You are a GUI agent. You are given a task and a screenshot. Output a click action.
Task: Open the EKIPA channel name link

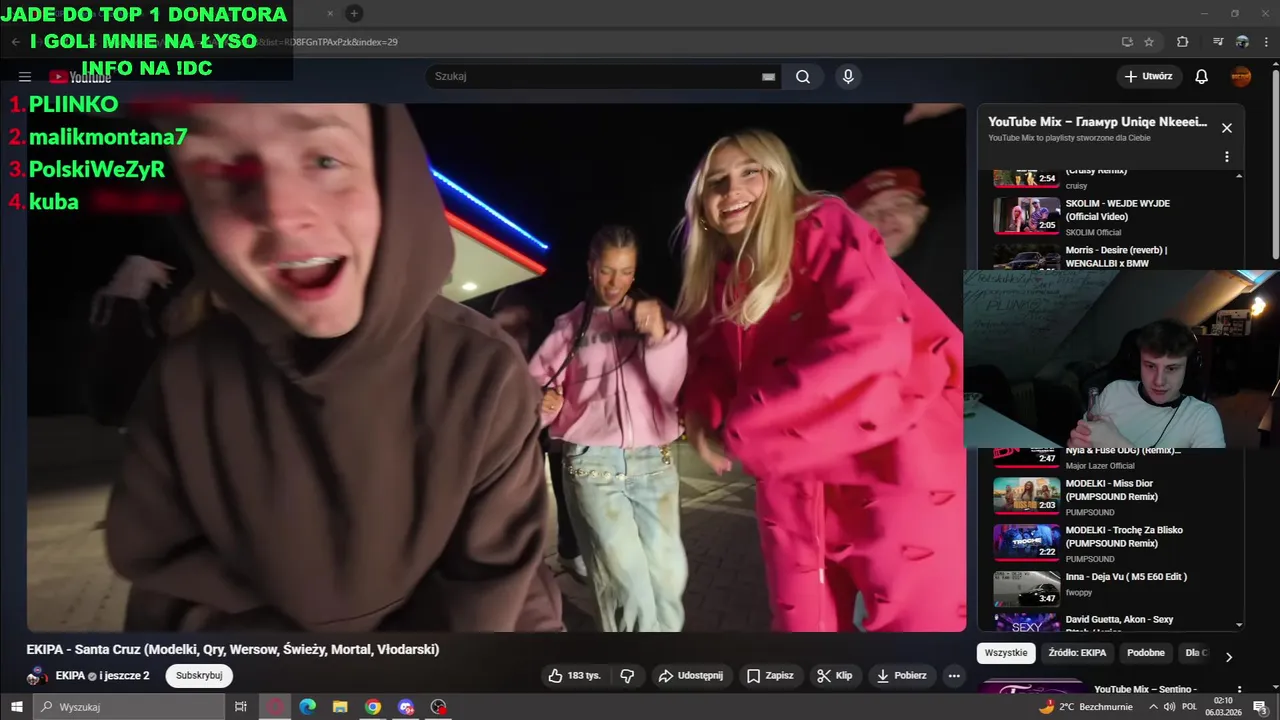pos(70,676)
